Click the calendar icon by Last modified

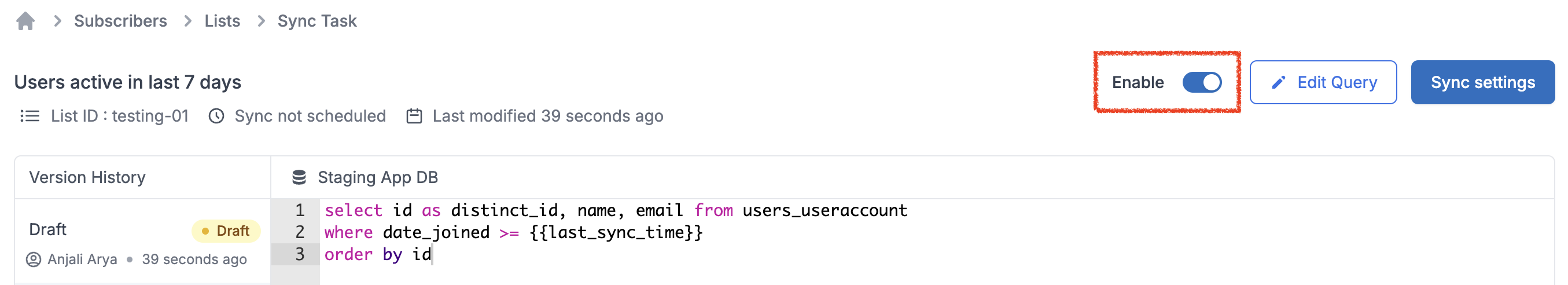(414, 116)
